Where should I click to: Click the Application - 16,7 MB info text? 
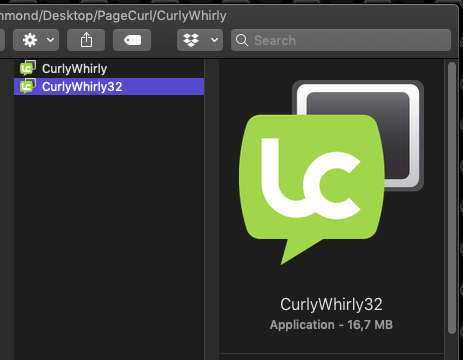331,325
